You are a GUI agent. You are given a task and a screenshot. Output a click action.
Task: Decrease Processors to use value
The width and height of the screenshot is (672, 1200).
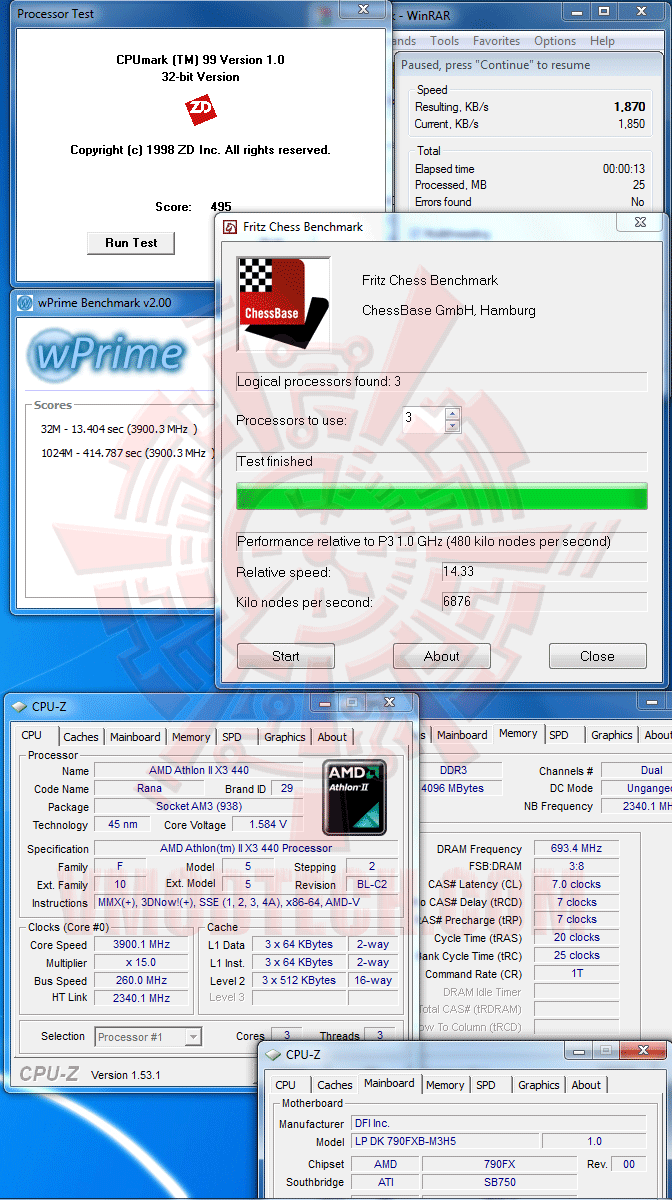pyautogui.click(x=452, y=425)
